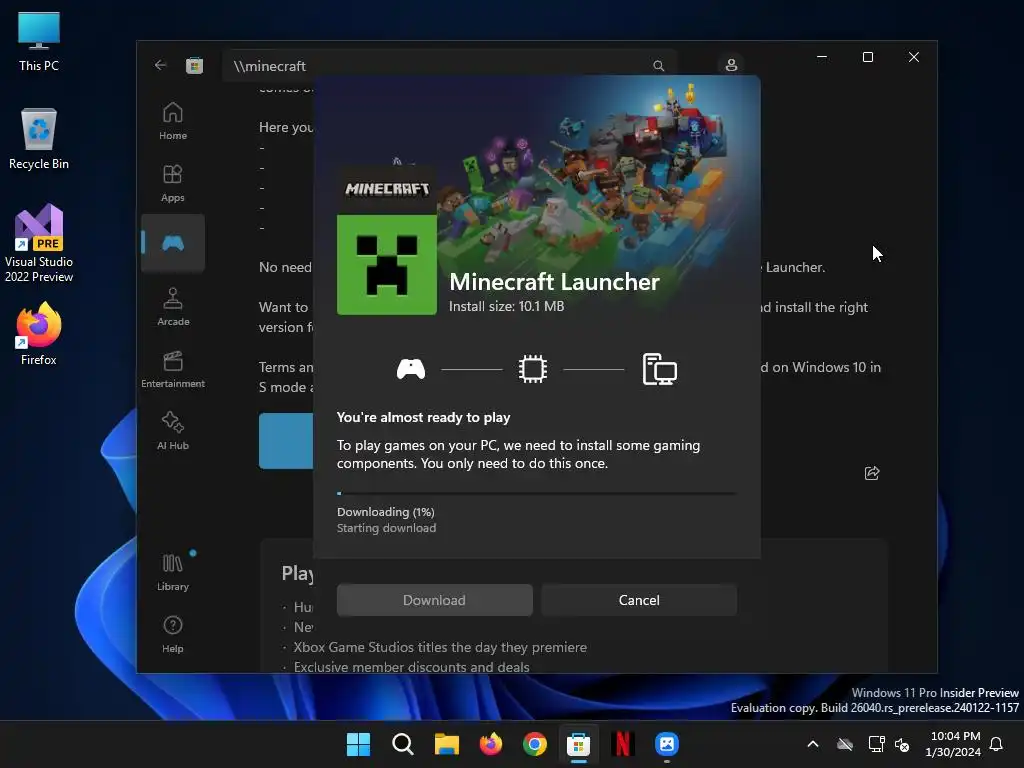Click the search magnifier in Store search box
This screenshot has height=768, width=1024.
[x=658, y=66]
